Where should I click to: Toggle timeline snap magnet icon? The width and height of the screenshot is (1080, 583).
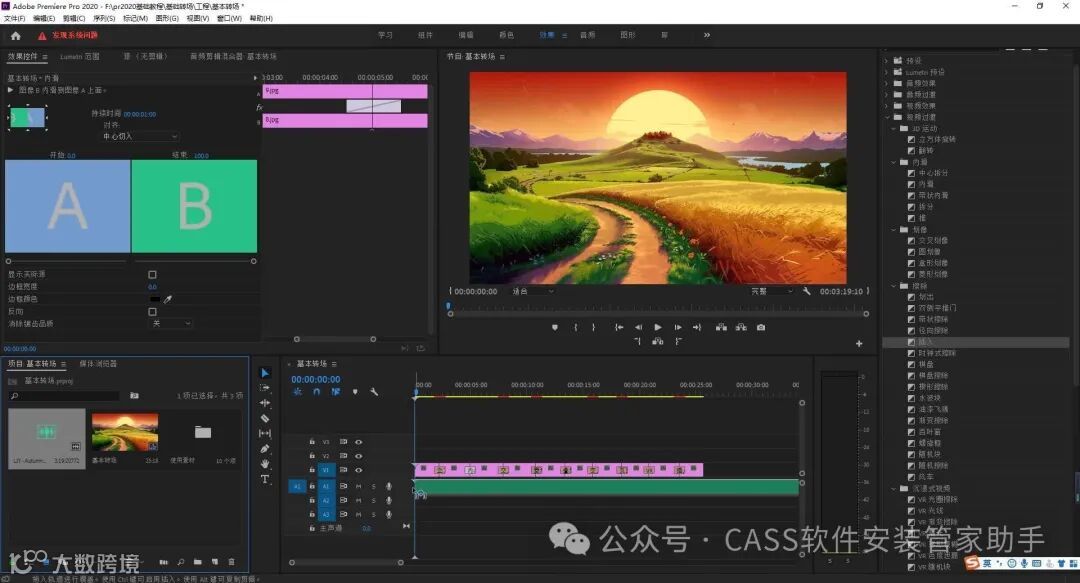click(x=316, y=392)
